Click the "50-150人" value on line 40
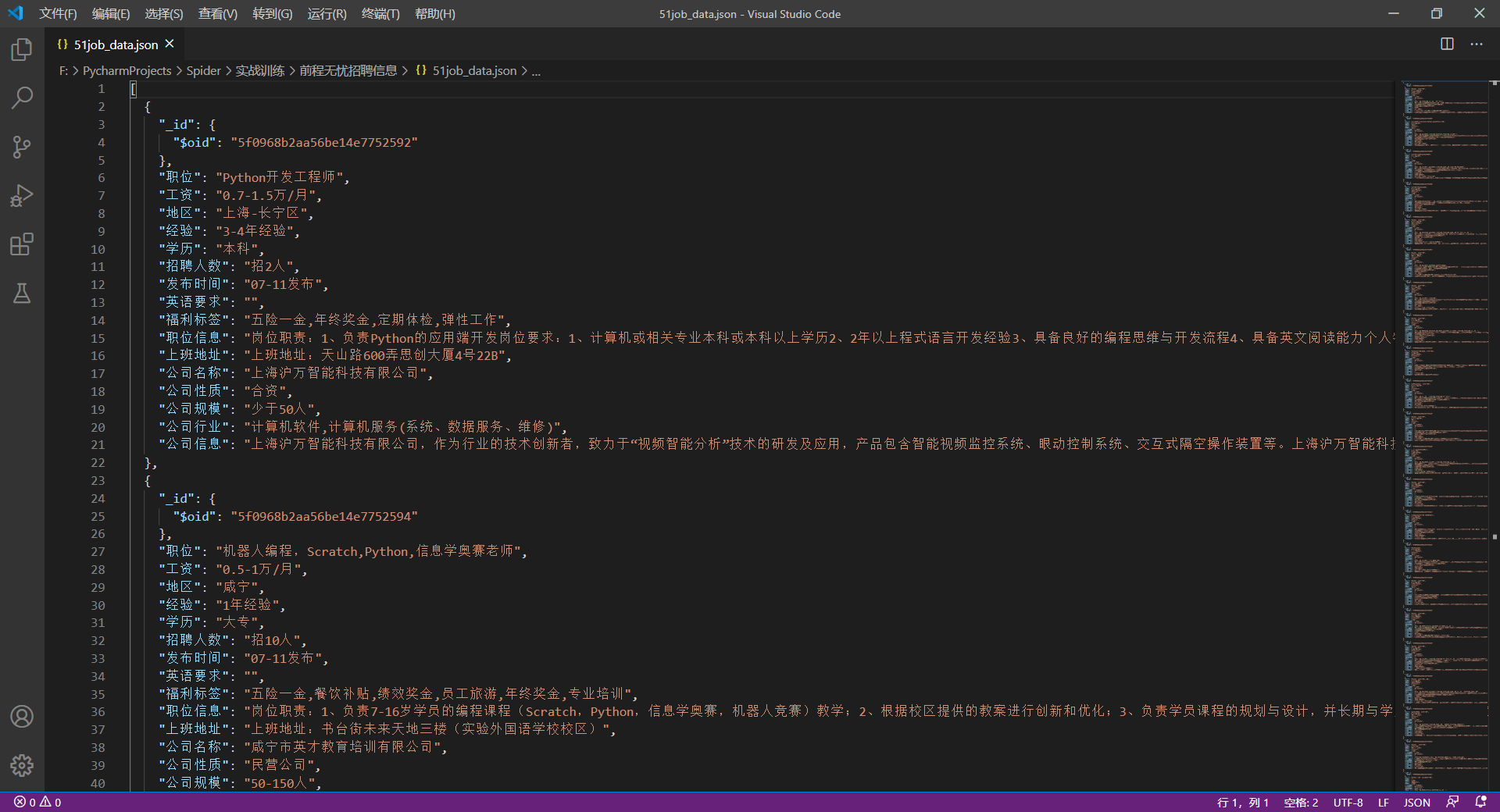The image size is (1500, 812). [279, 782]
